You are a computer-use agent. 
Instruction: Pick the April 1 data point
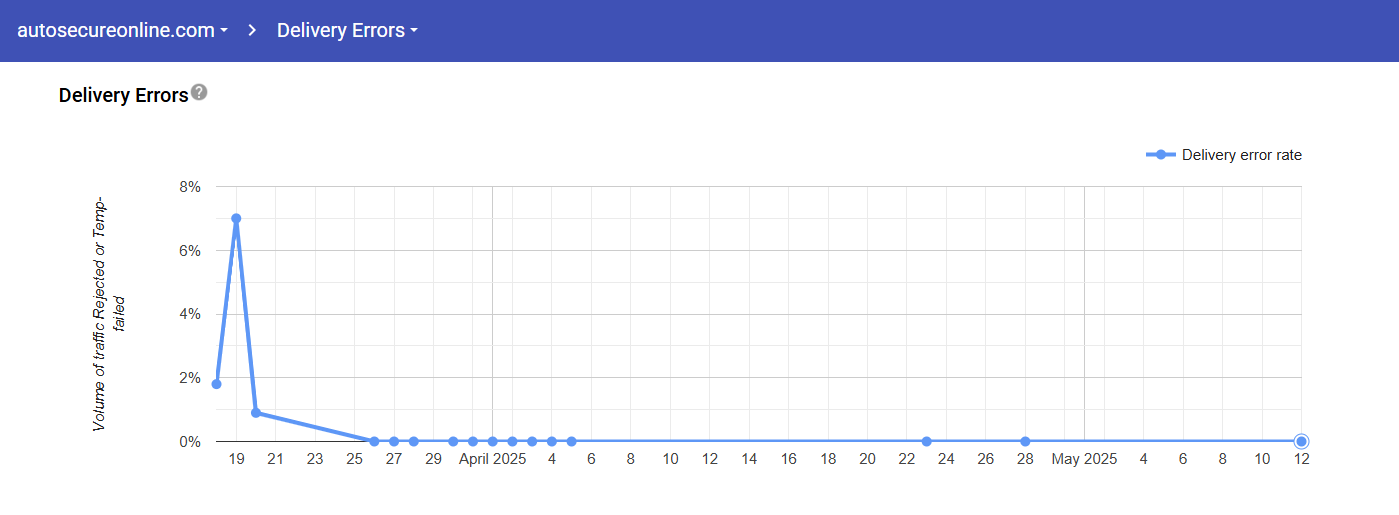(492, 441)
